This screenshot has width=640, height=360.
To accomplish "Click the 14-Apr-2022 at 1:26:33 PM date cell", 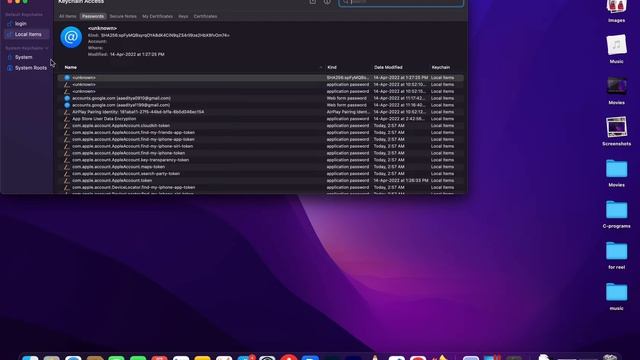I will coord(401,180).
